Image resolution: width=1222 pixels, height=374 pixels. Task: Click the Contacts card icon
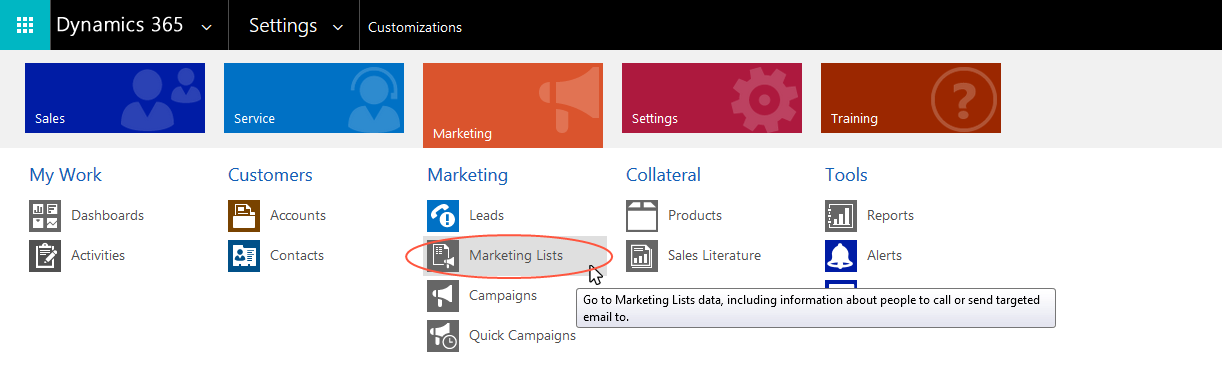pos(244,256)
